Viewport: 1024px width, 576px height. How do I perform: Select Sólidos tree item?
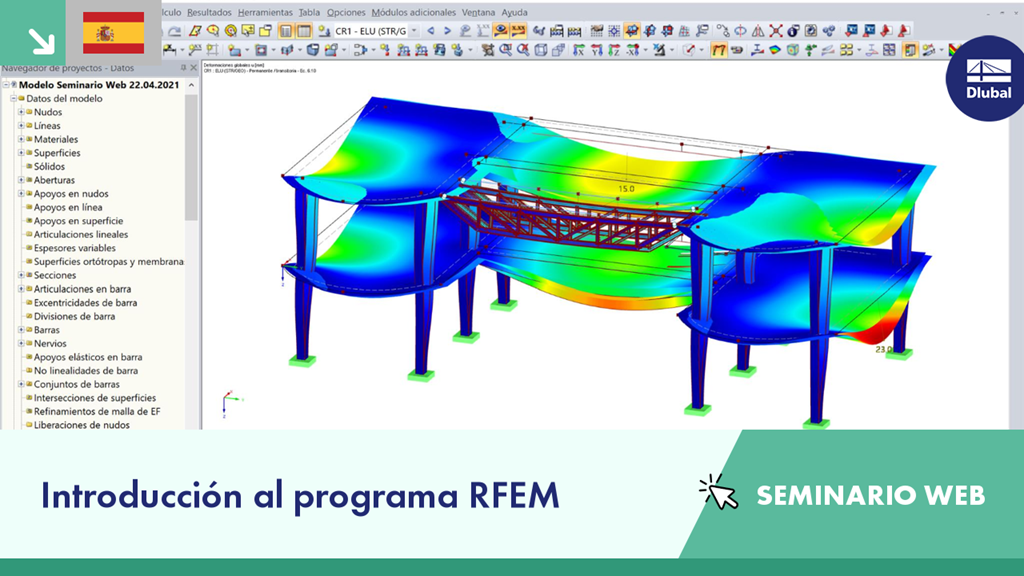(x=49, y=167)
